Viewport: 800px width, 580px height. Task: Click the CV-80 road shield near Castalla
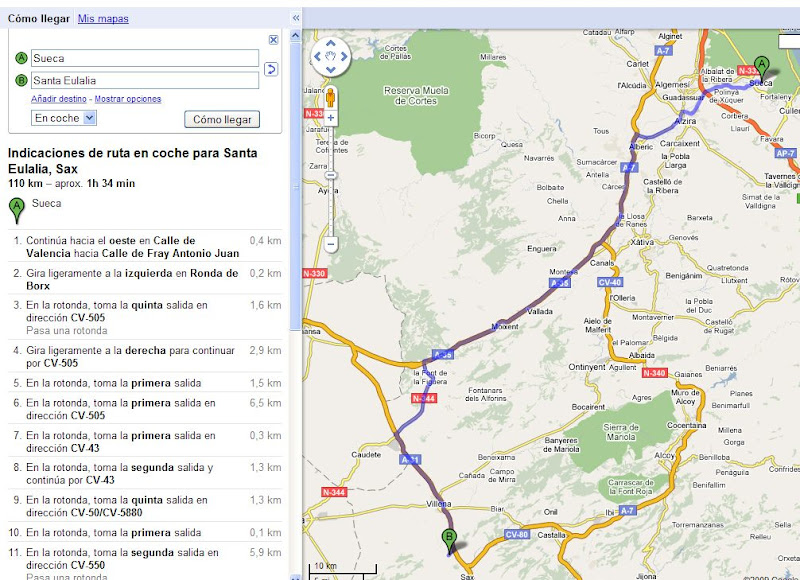pyautogui.click(x=516, y=535)
